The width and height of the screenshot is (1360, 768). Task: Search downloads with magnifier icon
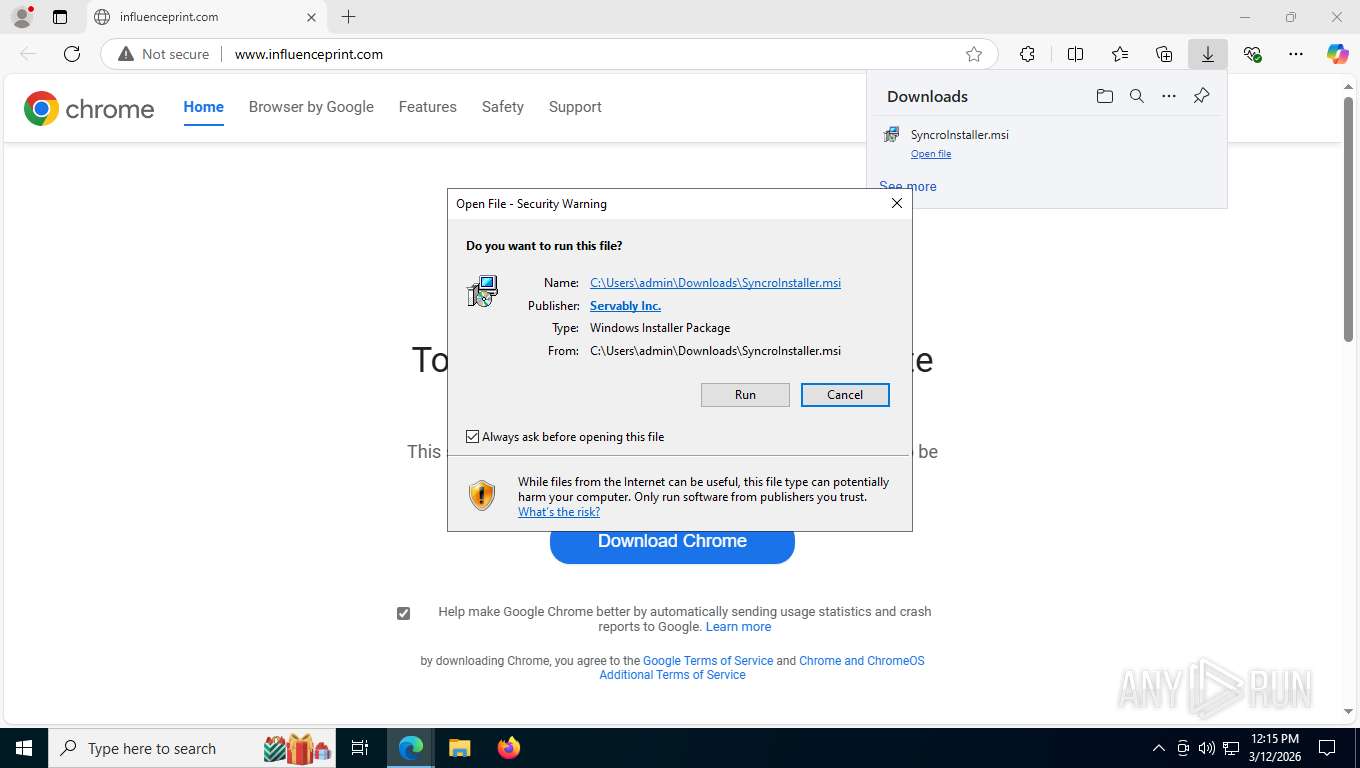tap(1137, 96)
